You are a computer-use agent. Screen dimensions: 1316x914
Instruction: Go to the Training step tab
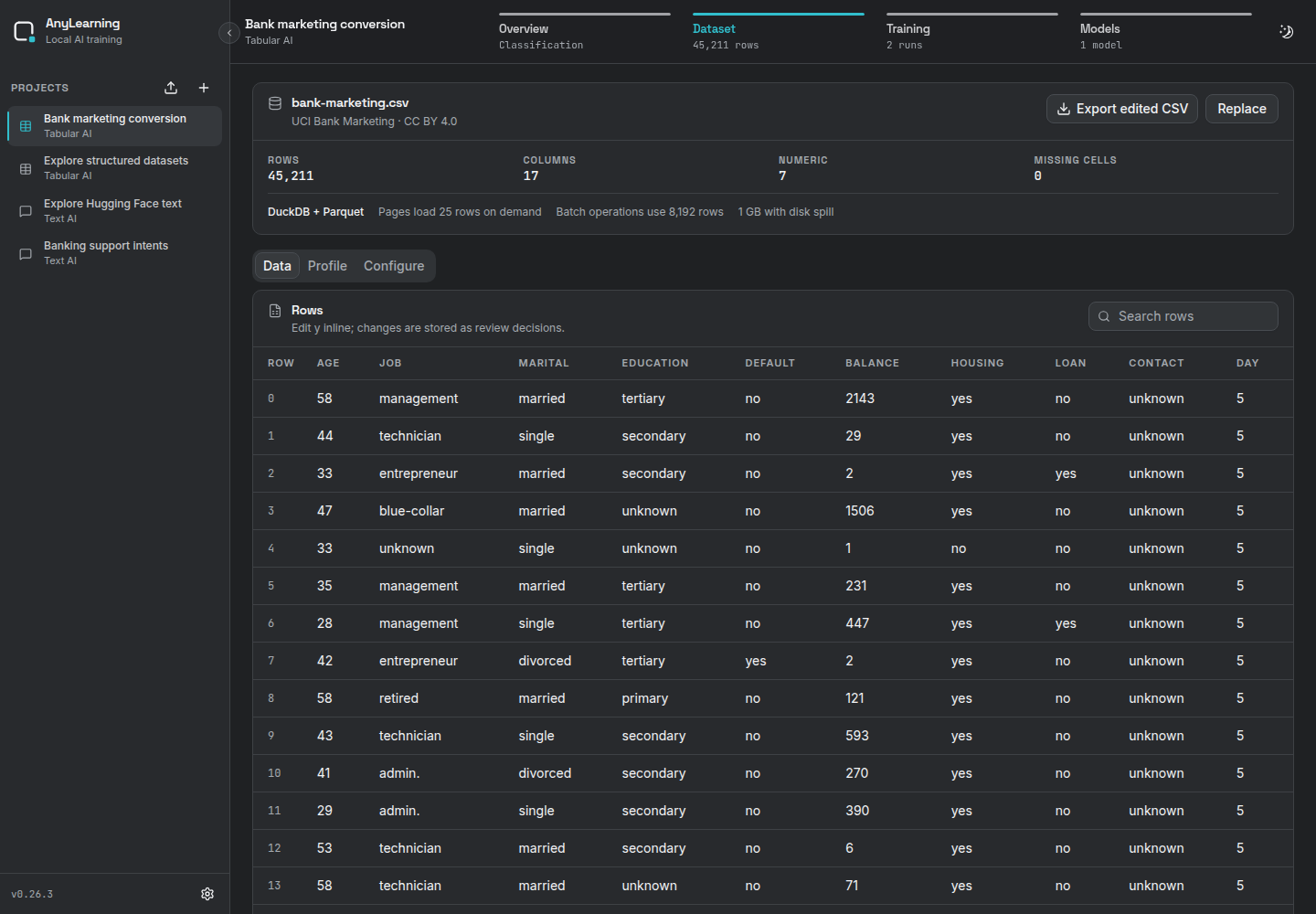972,33
